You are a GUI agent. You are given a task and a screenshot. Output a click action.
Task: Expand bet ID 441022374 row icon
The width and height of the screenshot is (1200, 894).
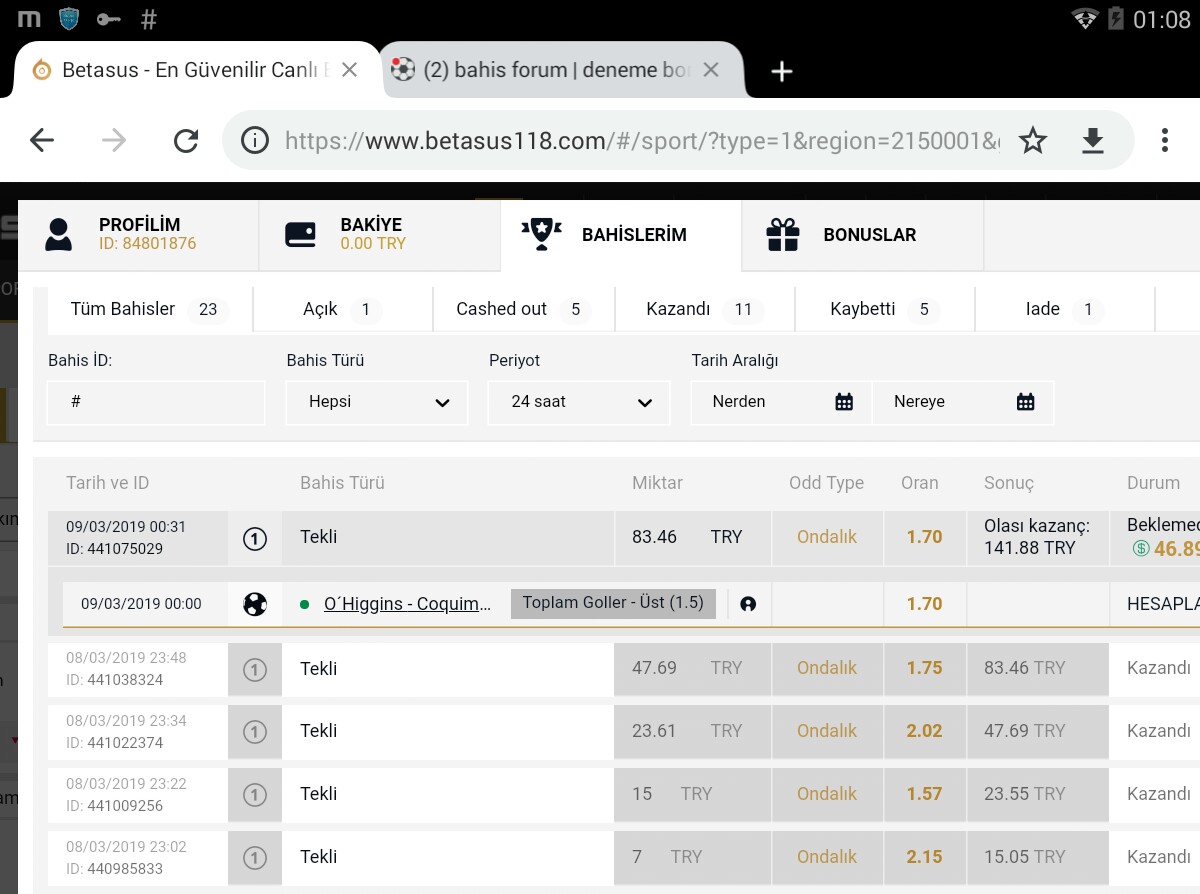point(255,732)
